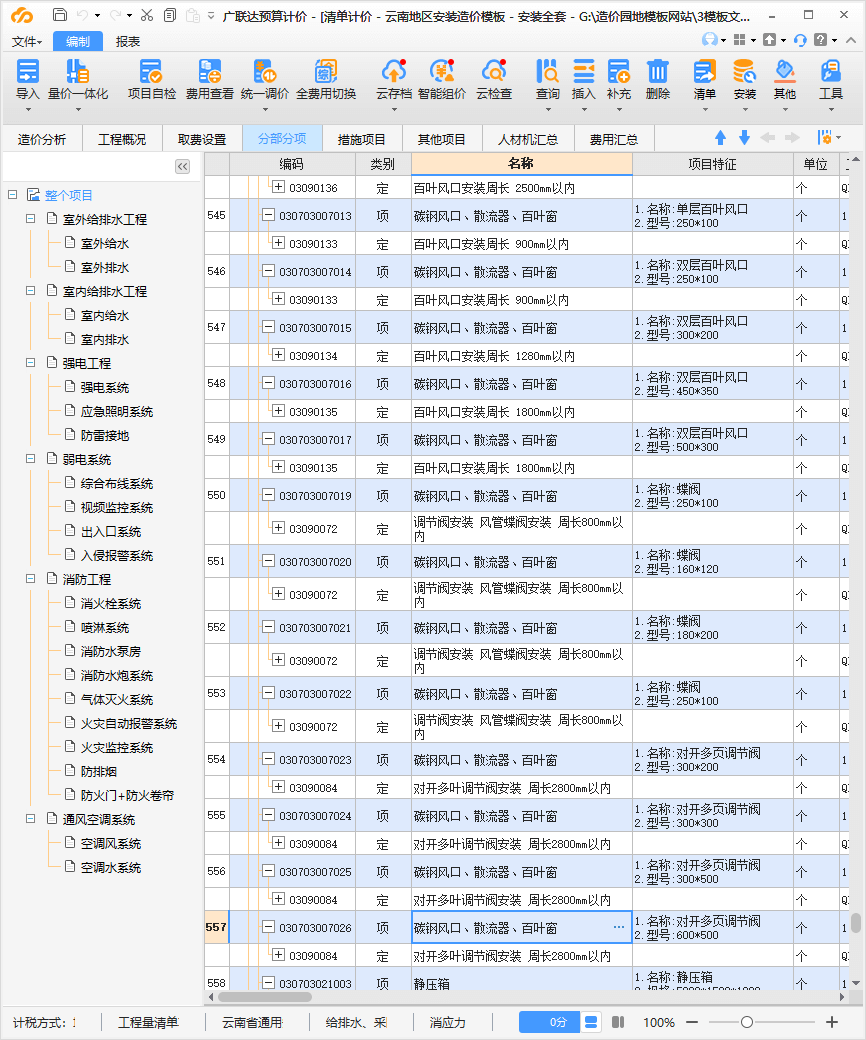Click the zoom in plus button

click(832, 1022)
